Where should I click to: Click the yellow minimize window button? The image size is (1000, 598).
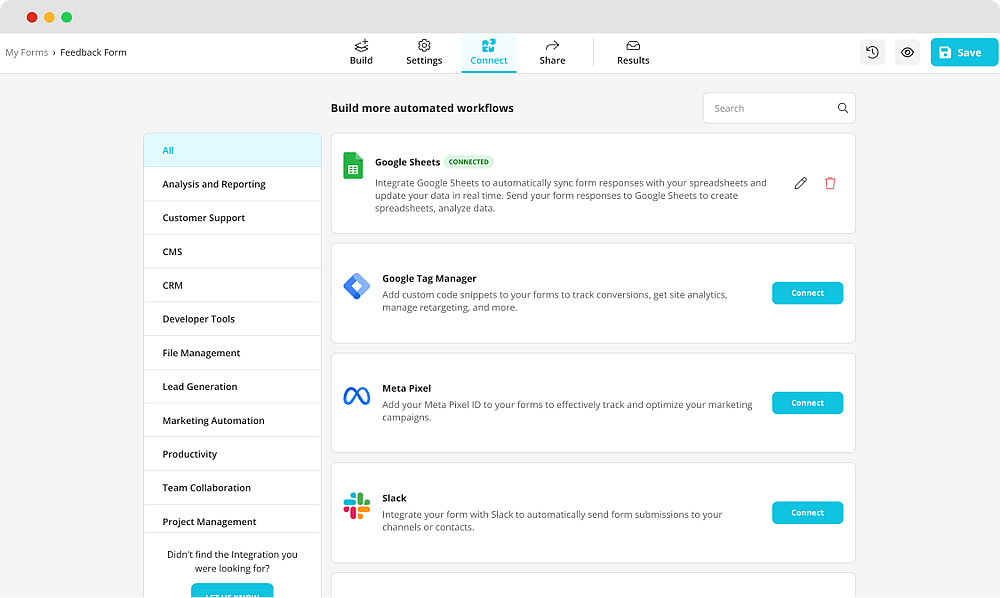49,17
